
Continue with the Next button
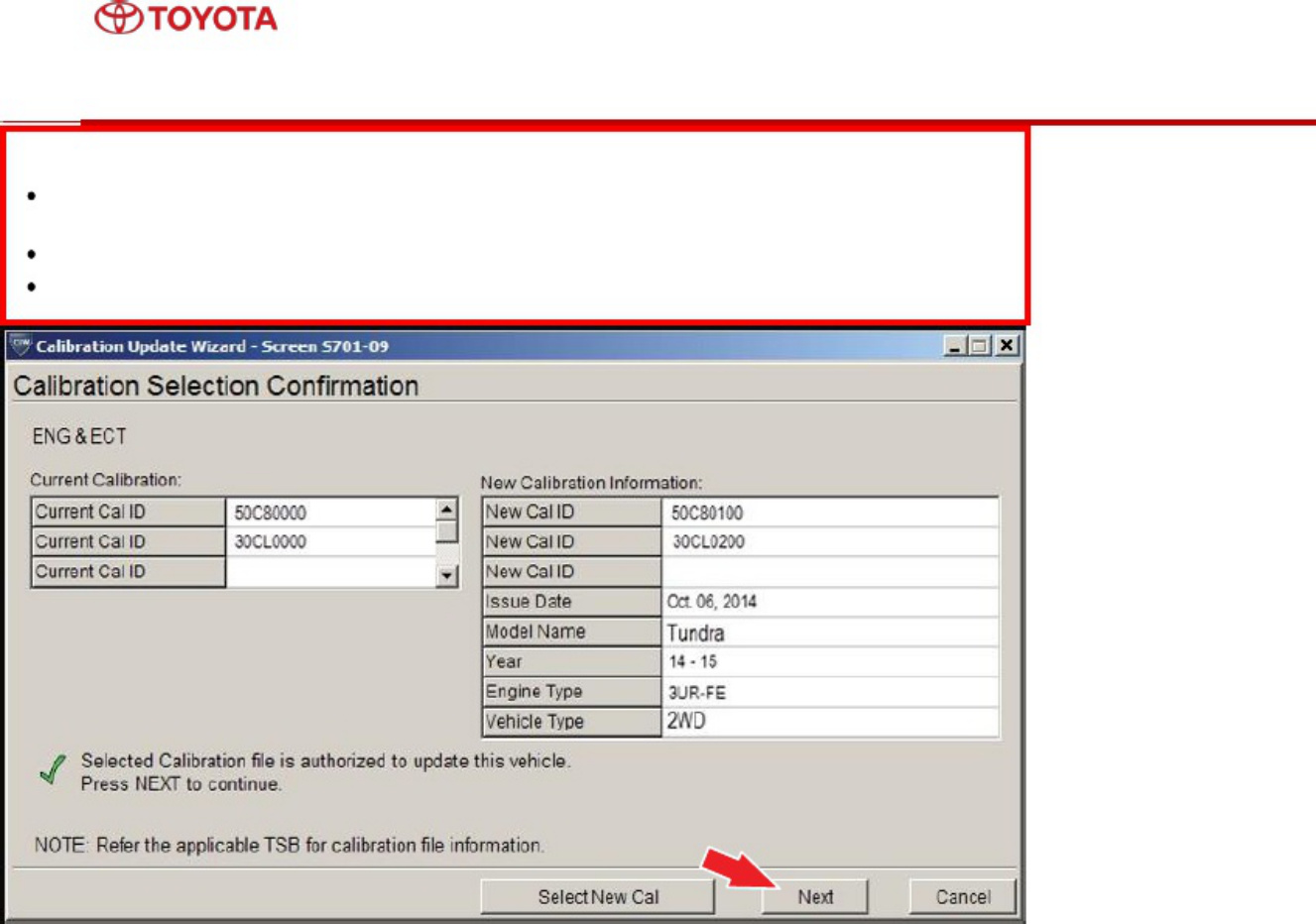(815, 896)
